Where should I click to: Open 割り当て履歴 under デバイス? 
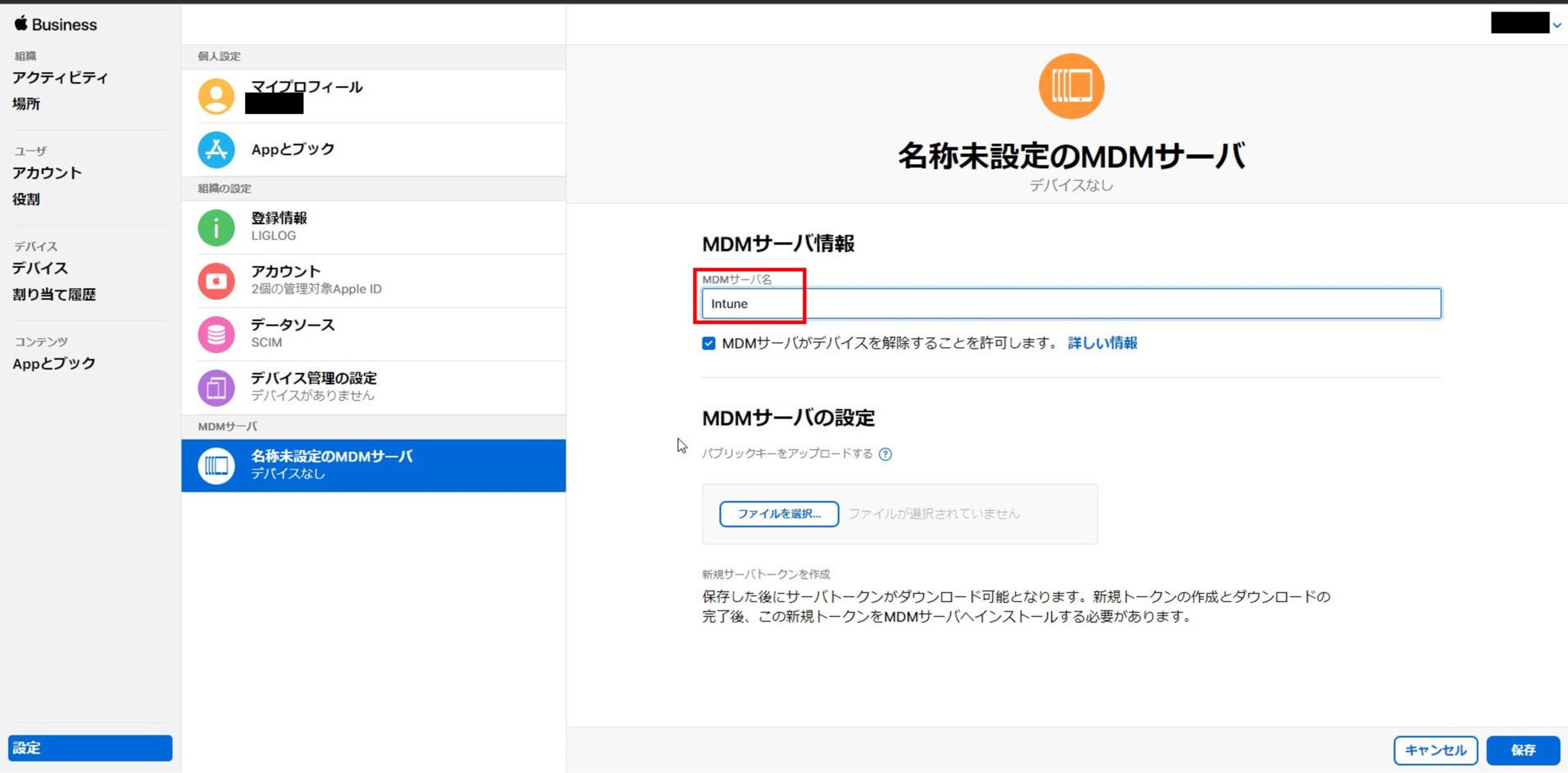point(54,294)
